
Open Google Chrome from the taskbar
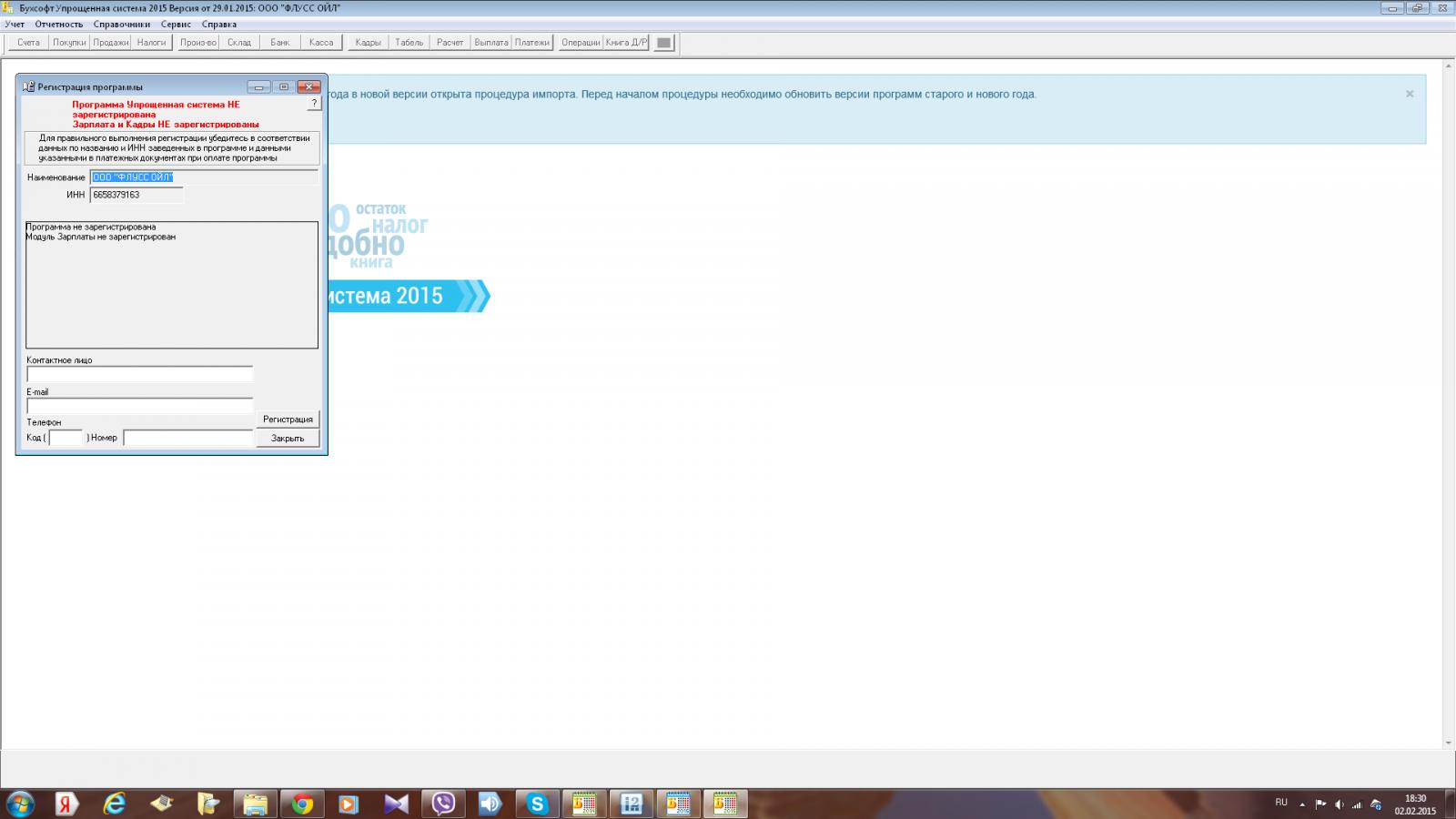[302, 804]
